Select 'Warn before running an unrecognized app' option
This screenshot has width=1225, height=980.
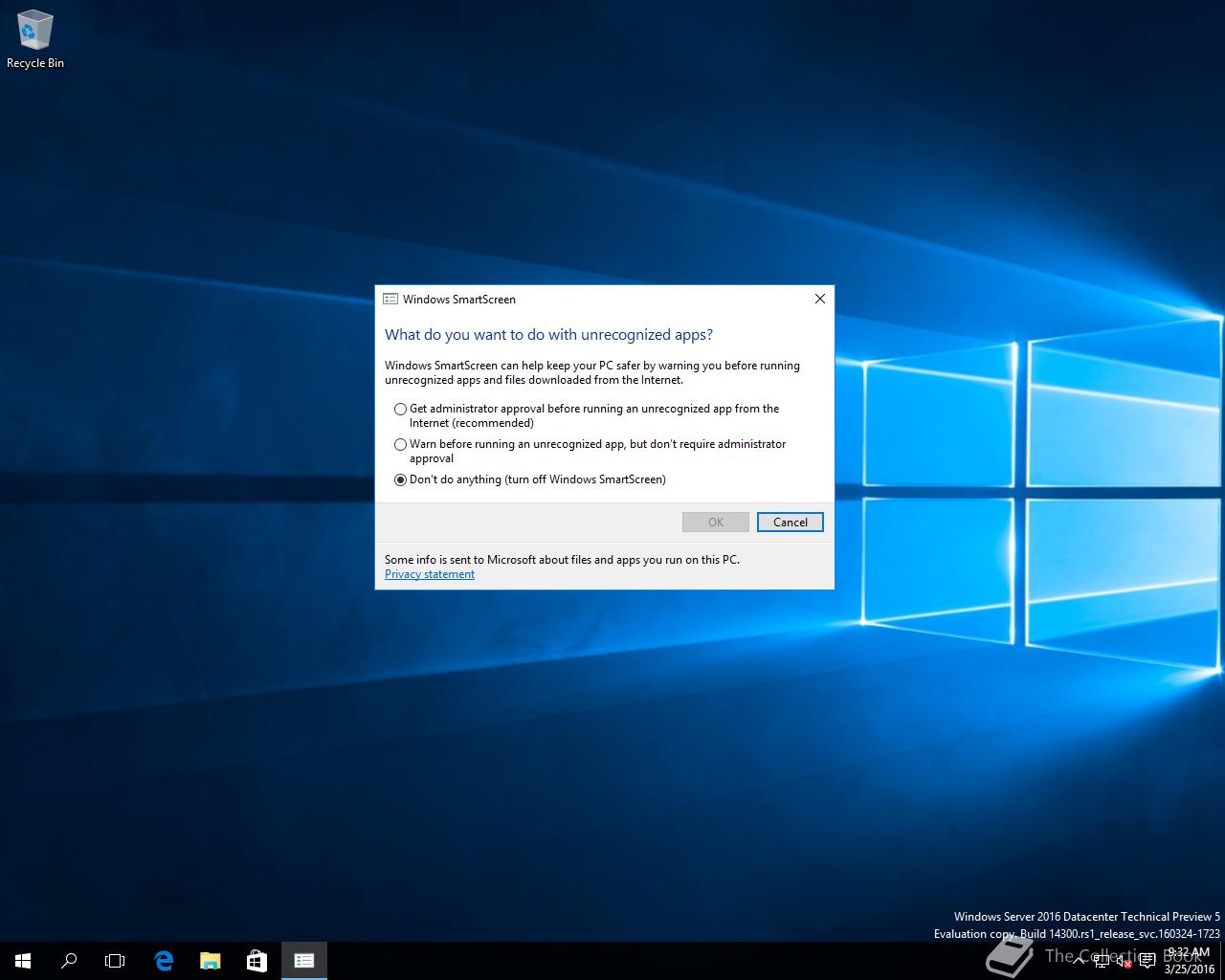pyautogui.click(x=400, y=444)
